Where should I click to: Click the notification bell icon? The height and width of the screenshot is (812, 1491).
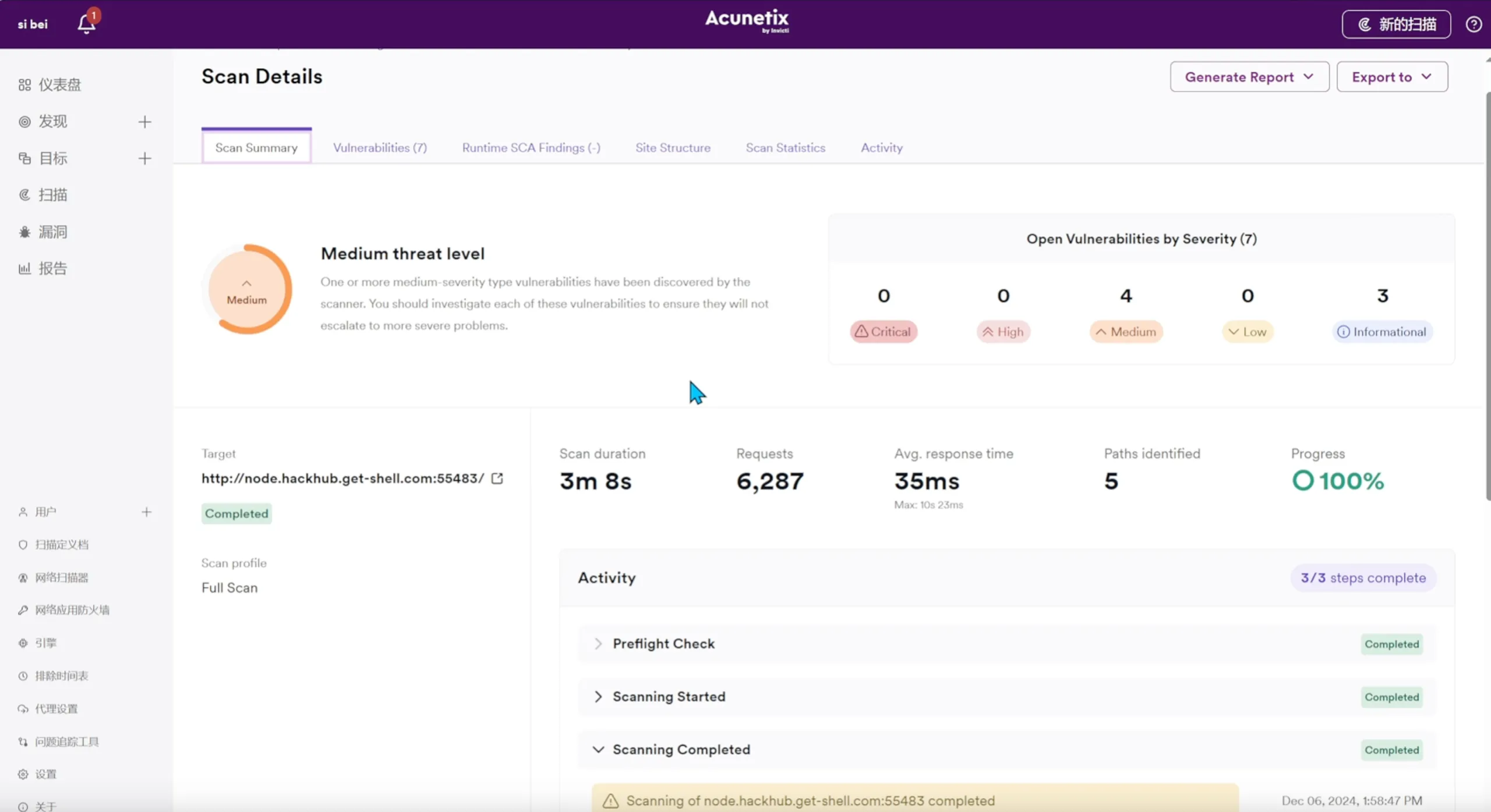coord(86,24)
